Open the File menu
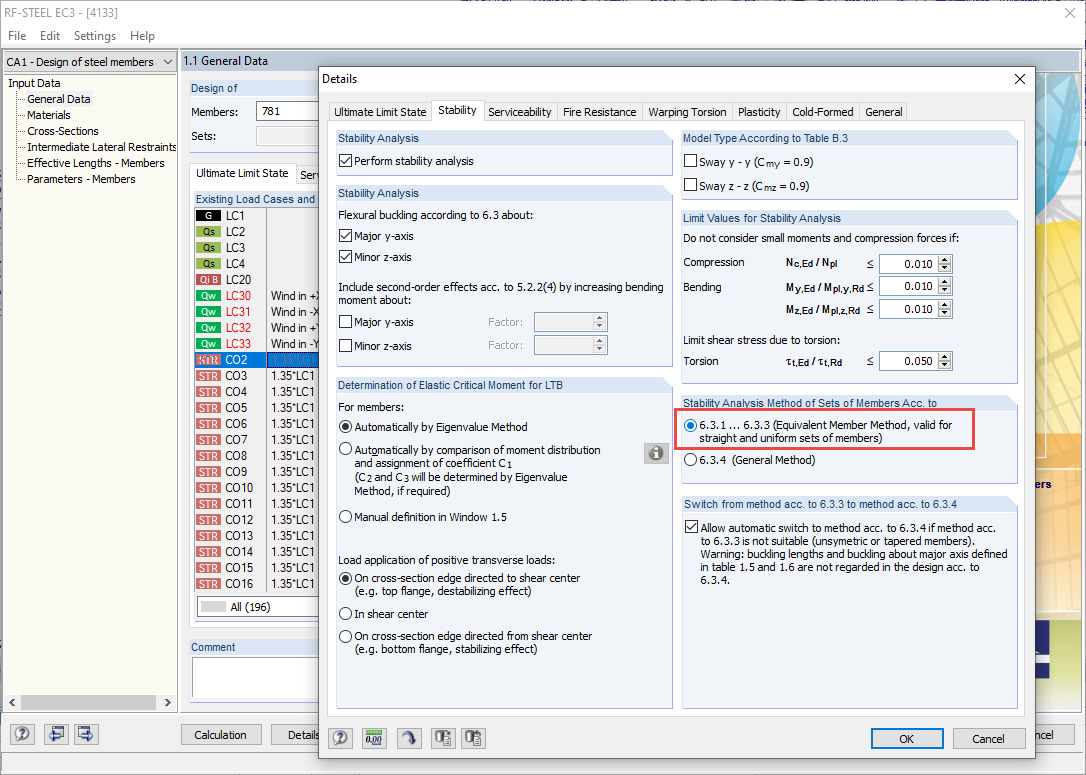The height and width of the screenshot is (775, 1086). click(x=17, y=36)
